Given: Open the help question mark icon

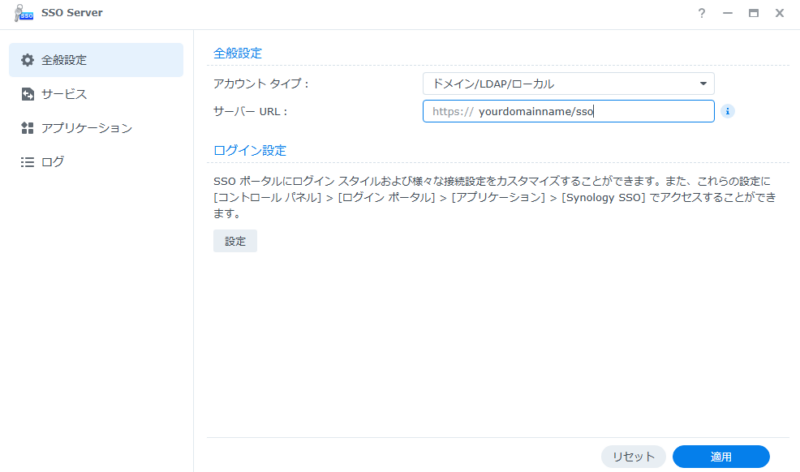Looking at the screenshot, I should click(x=702, y=13).
